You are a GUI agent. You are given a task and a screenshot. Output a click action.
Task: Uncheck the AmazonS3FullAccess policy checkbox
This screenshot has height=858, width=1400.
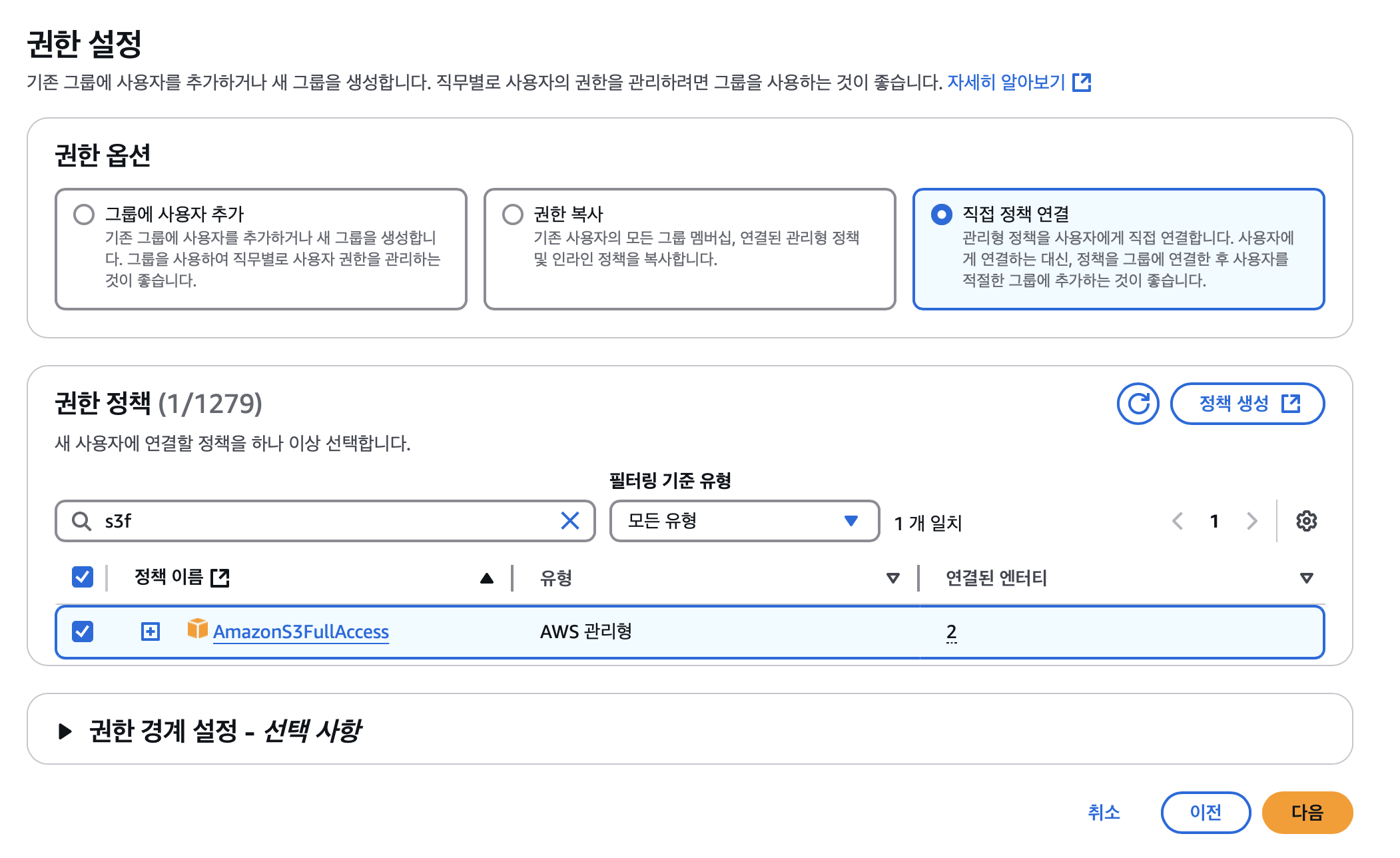[83, 632]
